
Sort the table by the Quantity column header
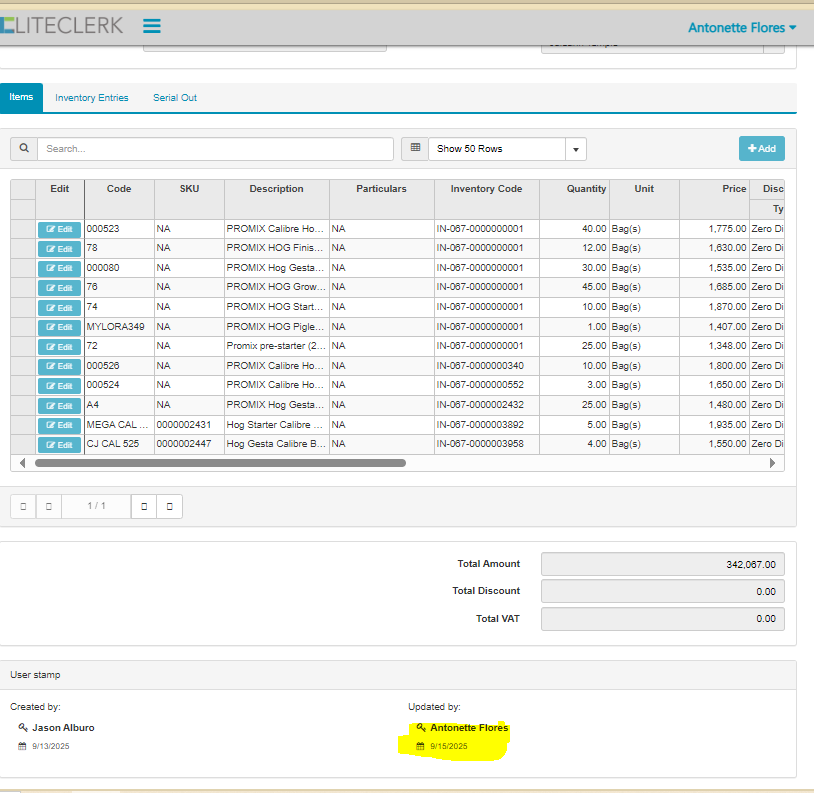(586, 189)
